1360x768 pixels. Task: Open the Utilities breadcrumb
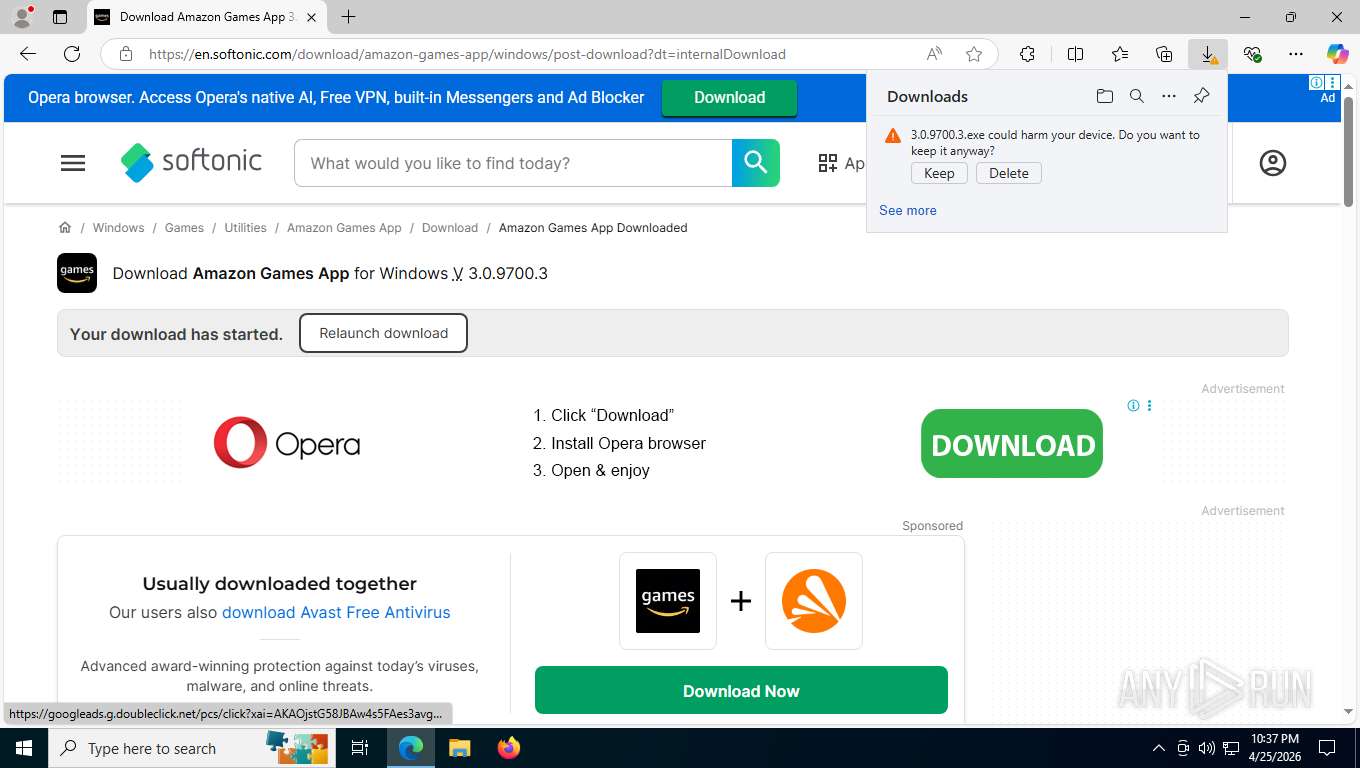pos(245,228)
